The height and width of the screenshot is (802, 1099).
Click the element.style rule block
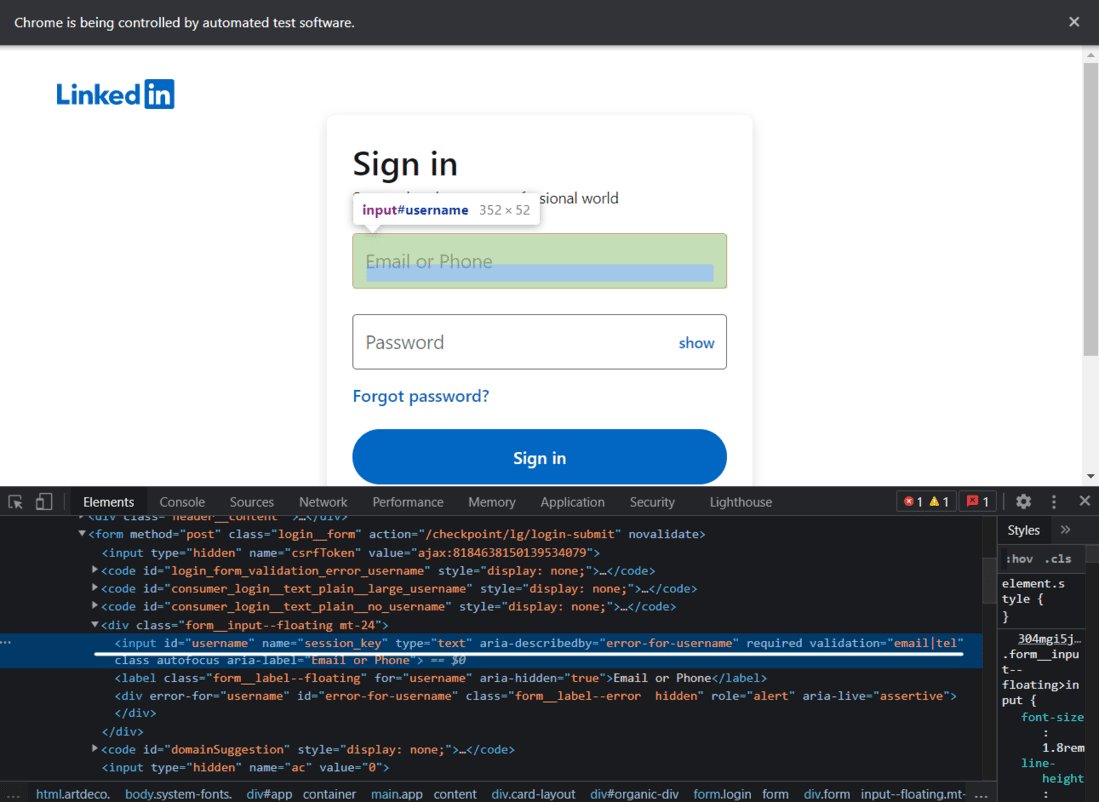[x=1042, y=599]
